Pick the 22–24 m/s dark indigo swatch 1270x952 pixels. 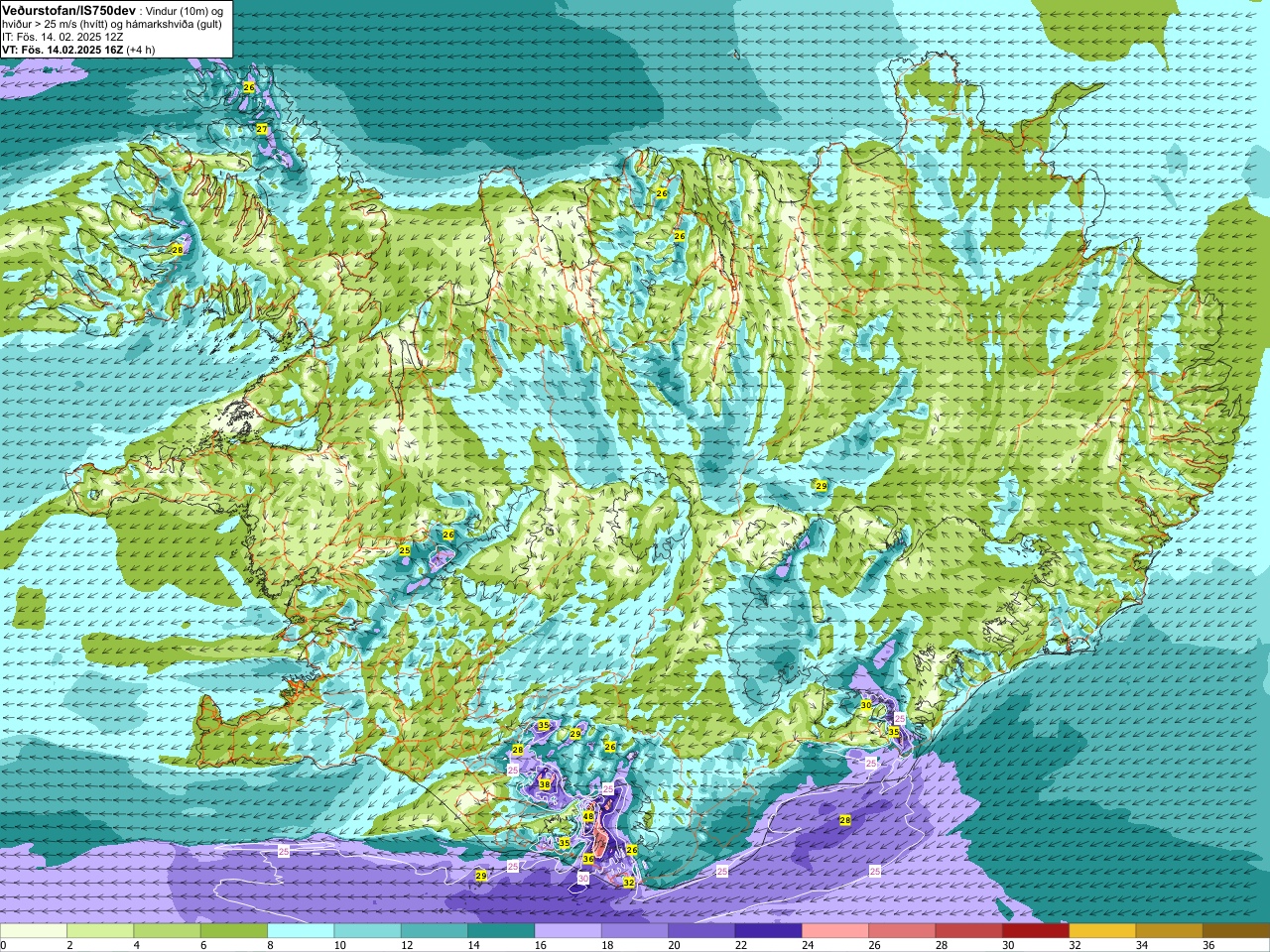tap(769, 931)
